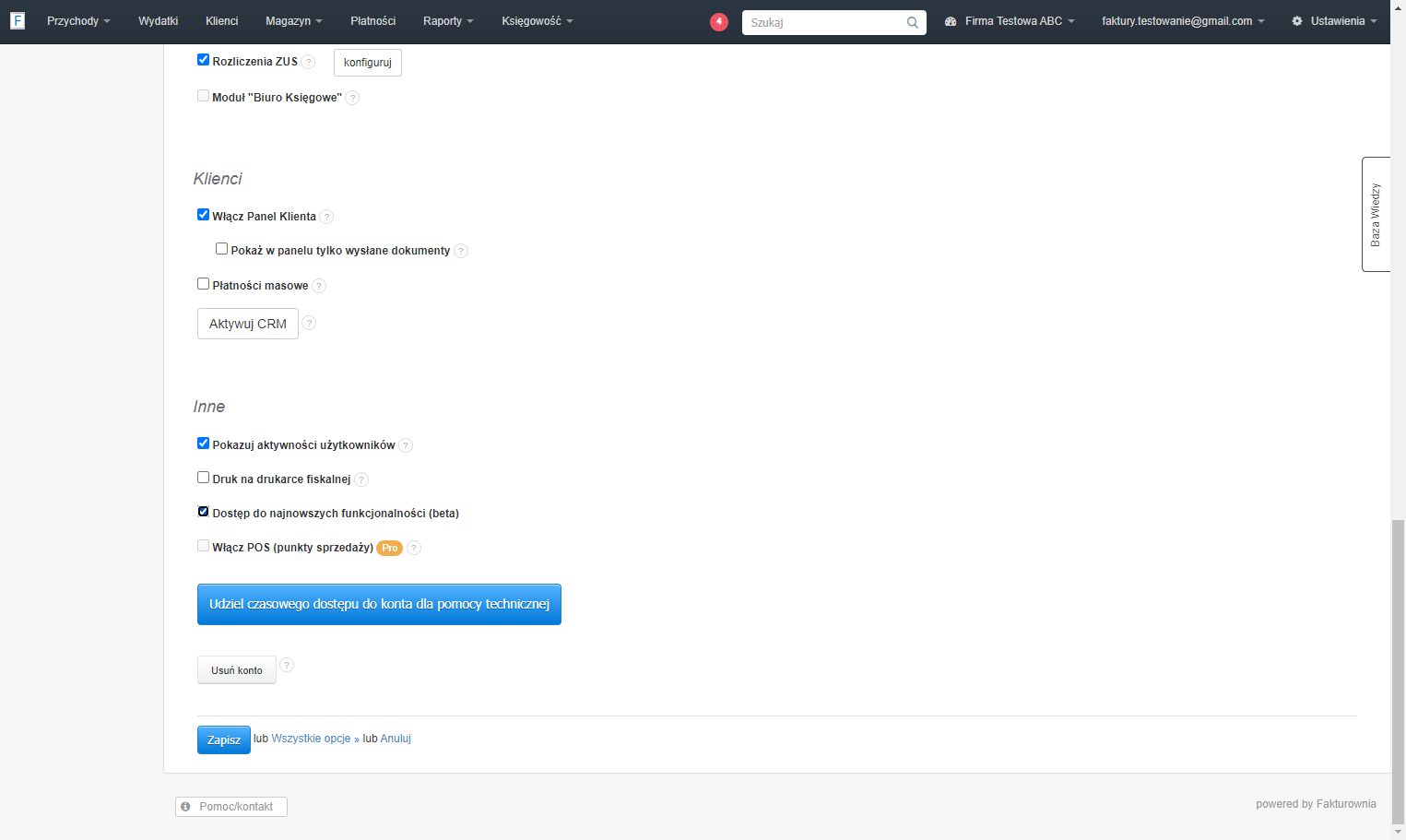Show help icon beside Aktywuj CRM
This screenshot has width=1406, height=840.
click(310, 323)
